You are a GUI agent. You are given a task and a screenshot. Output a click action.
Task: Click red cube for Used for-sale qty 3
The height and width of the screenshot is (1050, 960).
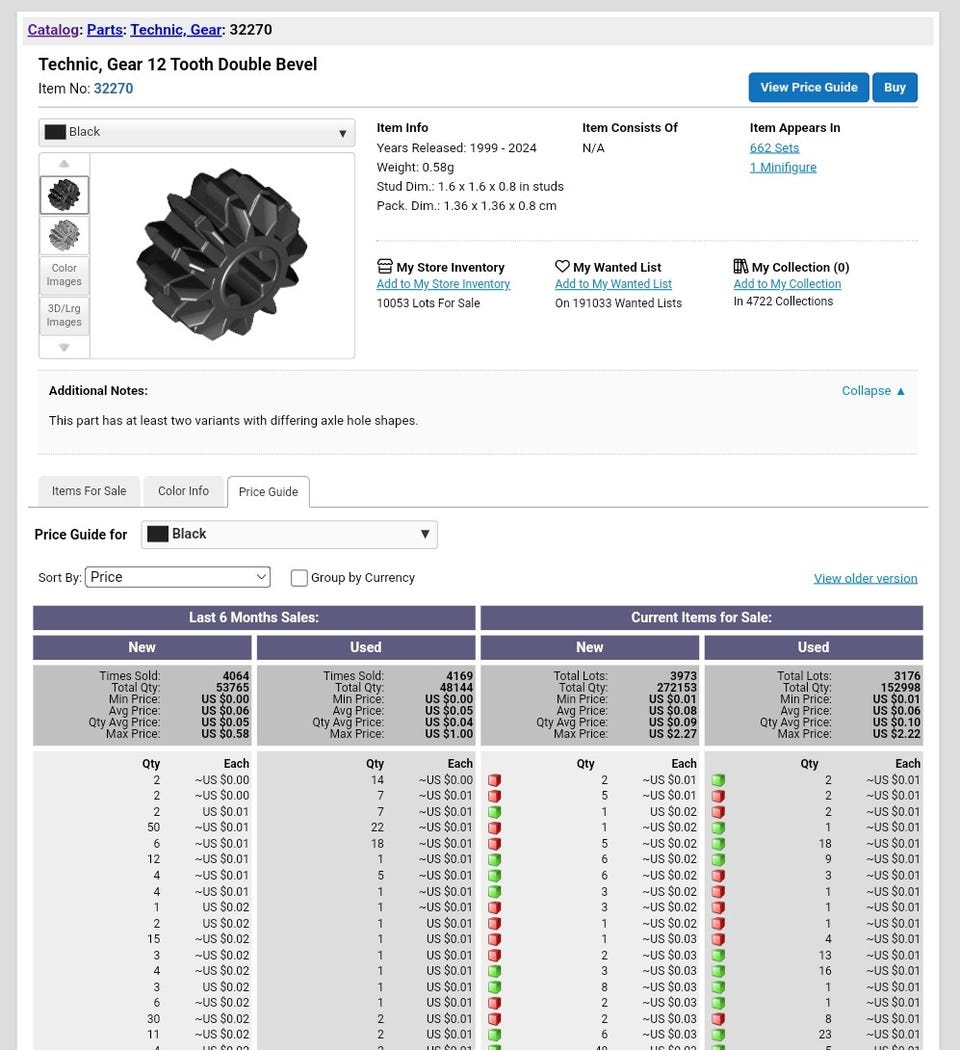tap(718, 875)
